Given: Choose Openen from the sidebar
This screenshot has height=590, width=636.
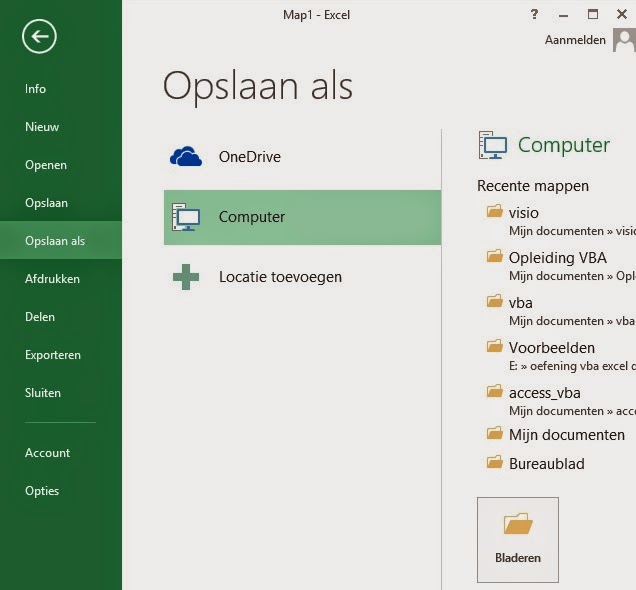Looking at the screenshot, I should pyautogui.click(x=46, y=165).
